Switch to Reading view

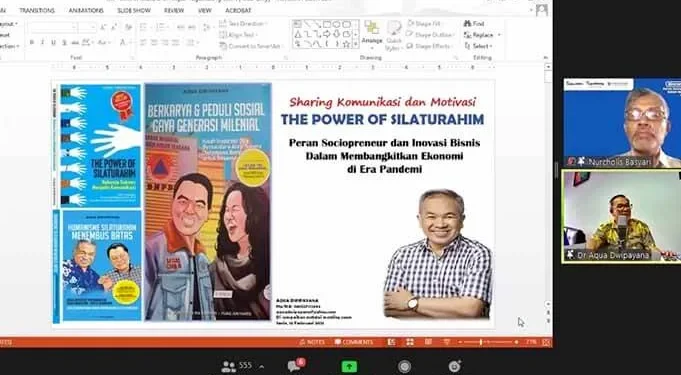coord(428,342)
